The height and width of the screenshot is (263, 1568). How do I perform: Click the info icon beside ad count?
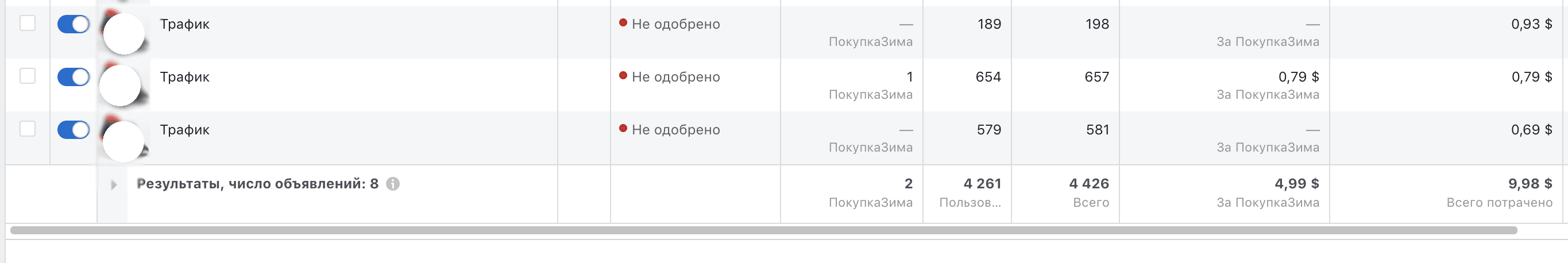[393, 184]
